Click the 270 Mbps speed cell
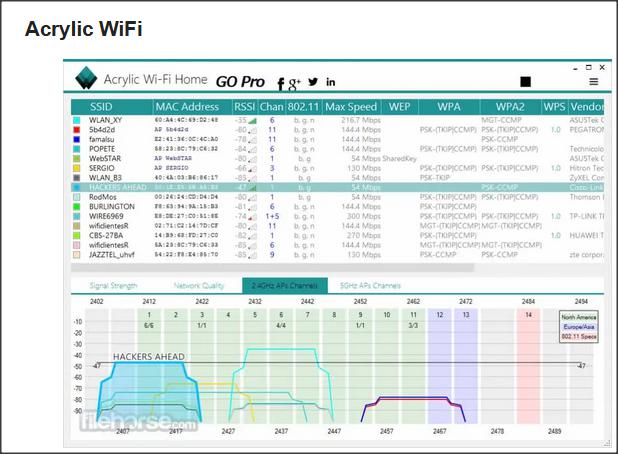Viewport: 618px width, 454px height. tap(363, 235)
